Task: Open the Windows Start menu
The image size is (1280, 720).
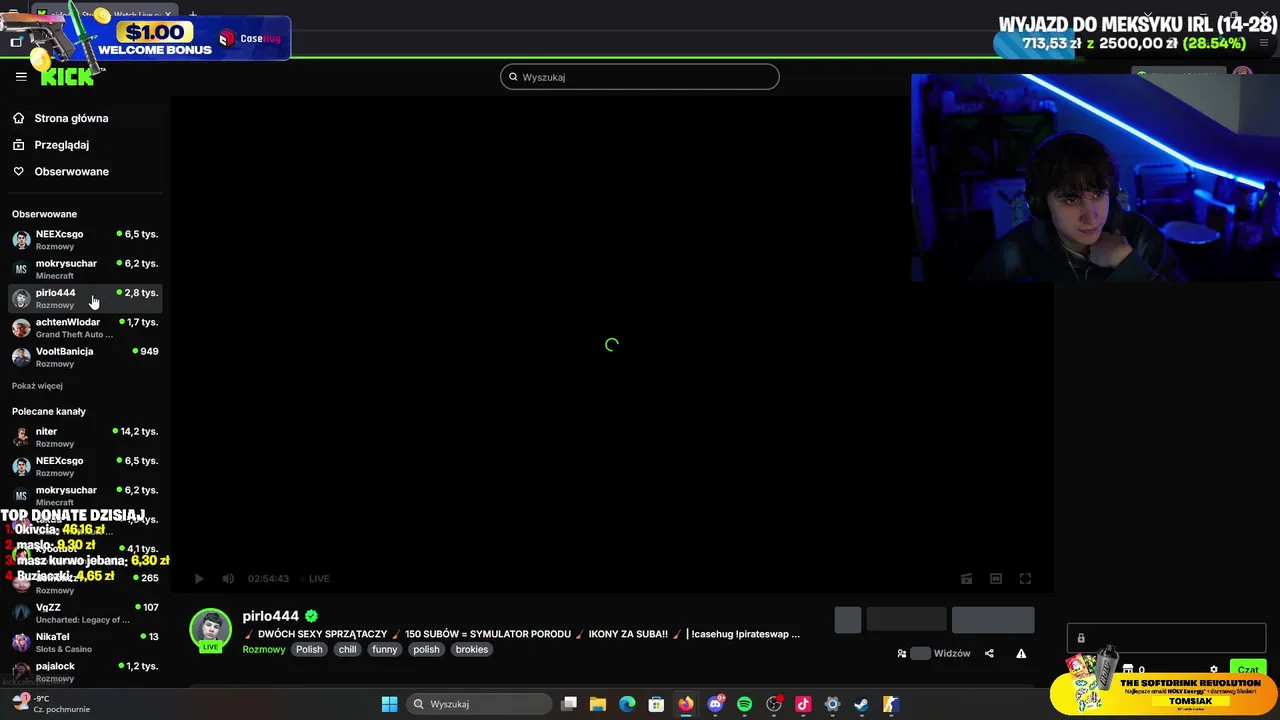Action: pyautogui.click(x=390, y=704)
